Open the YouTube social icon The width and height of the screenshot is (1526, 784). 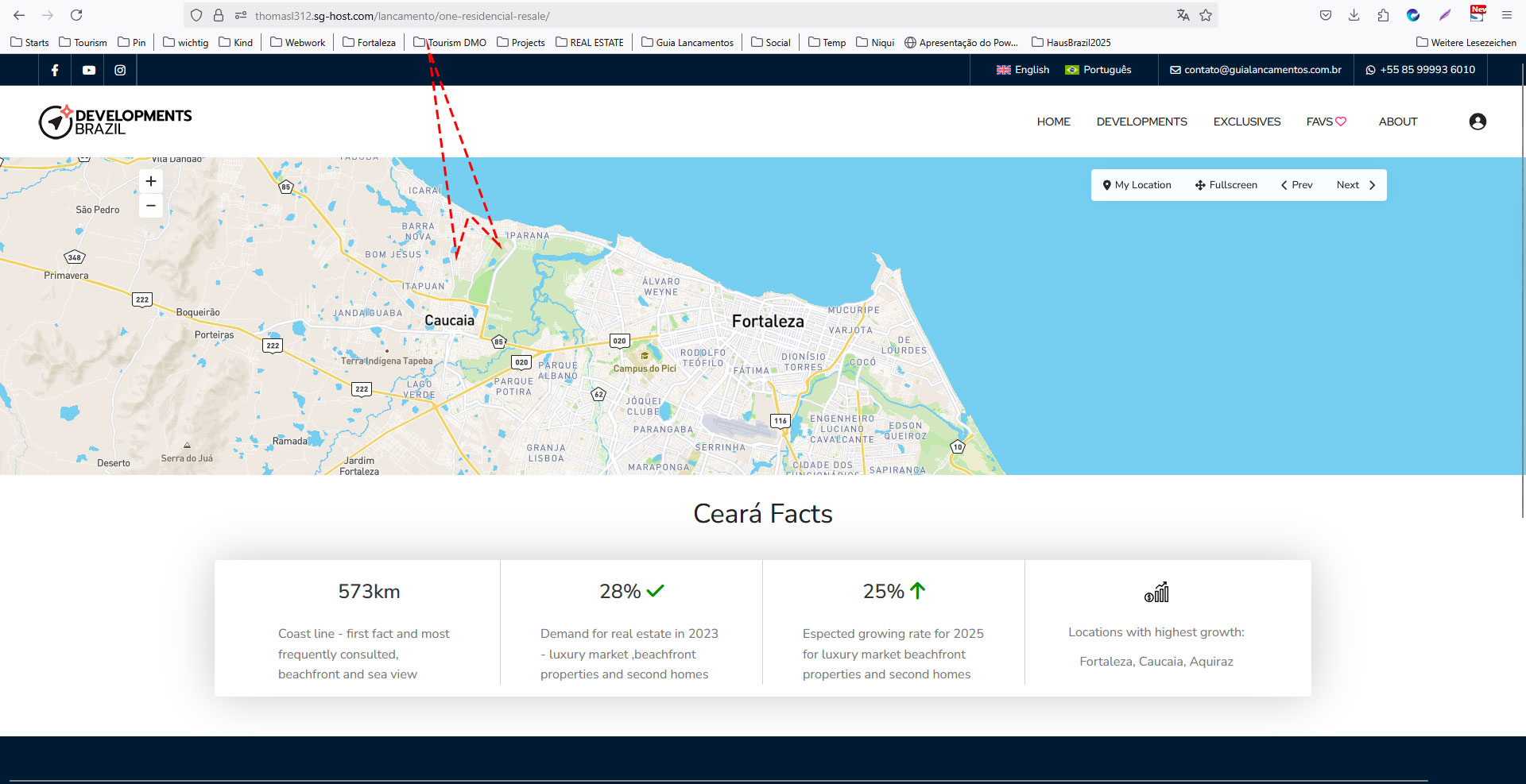coord(88,70)
